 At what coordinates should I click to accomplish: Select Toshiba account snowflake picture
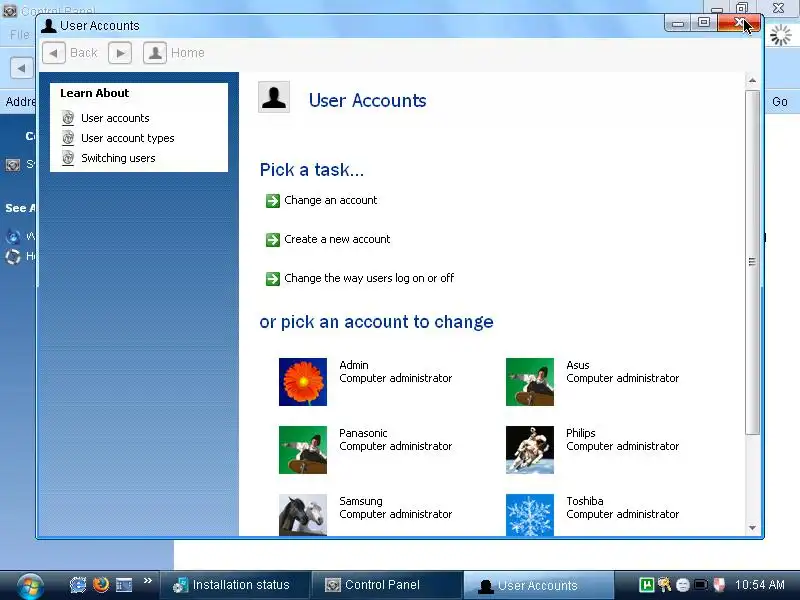[530, 515]
